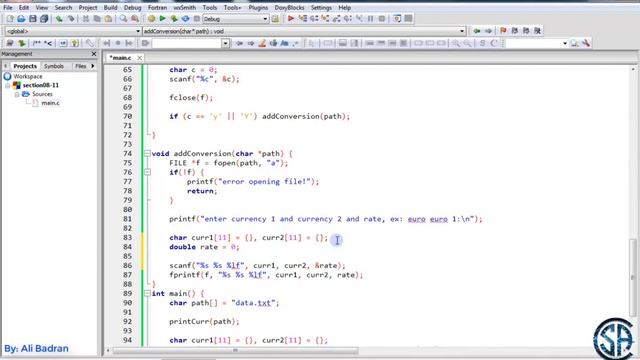Viewport: 640px width, 360px height.
Task: Switch to the Files tab
Action: [80, 66]
